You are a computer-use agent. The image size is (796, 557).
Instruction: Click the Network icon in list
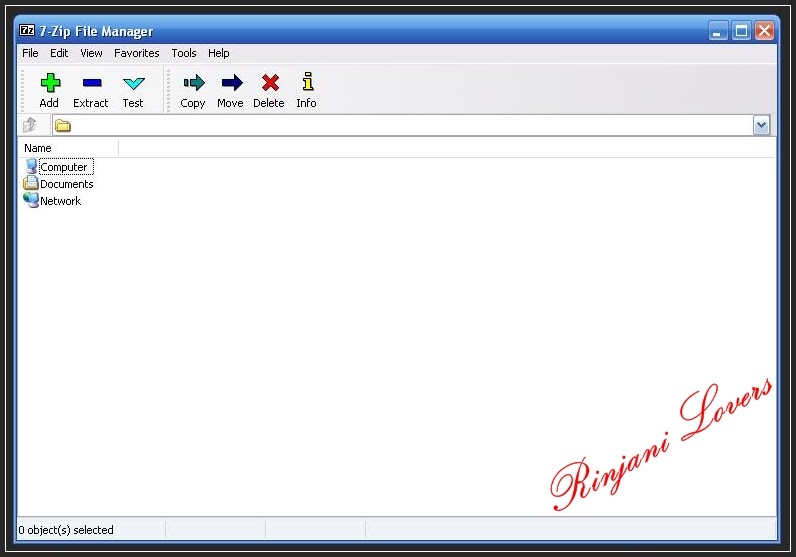click(x=31, y=200)
